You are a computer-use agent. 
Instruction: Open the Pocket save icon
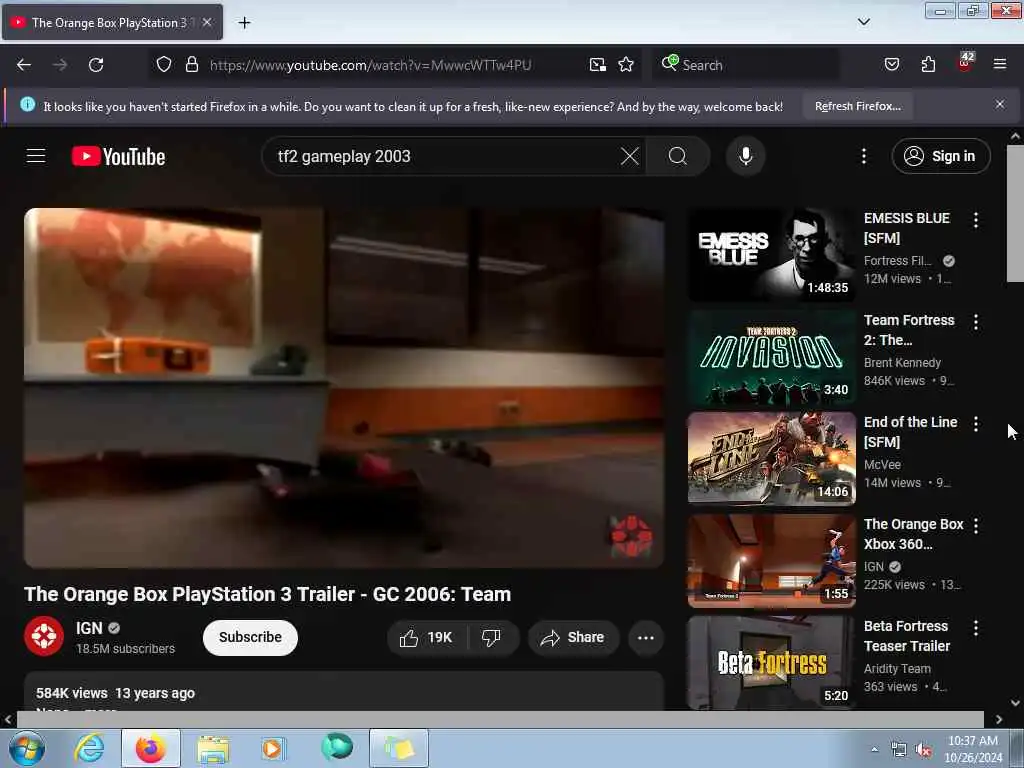coord(891,65)
